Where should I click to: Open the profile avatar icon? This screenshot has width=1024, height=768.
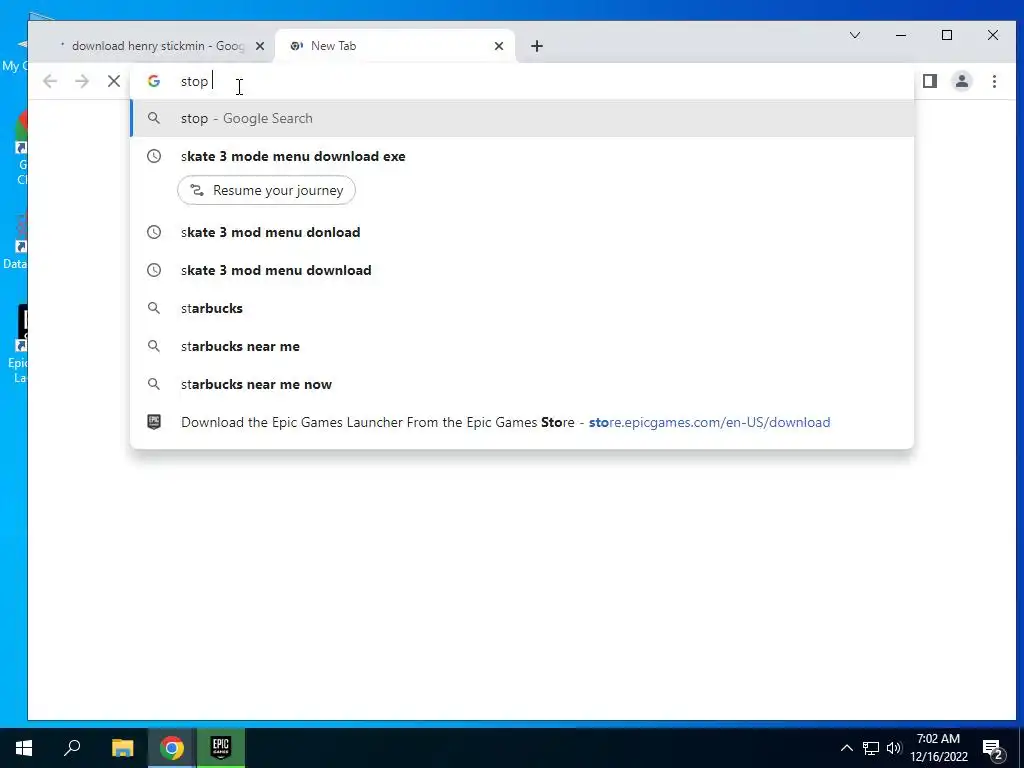(x=962, y=81)
